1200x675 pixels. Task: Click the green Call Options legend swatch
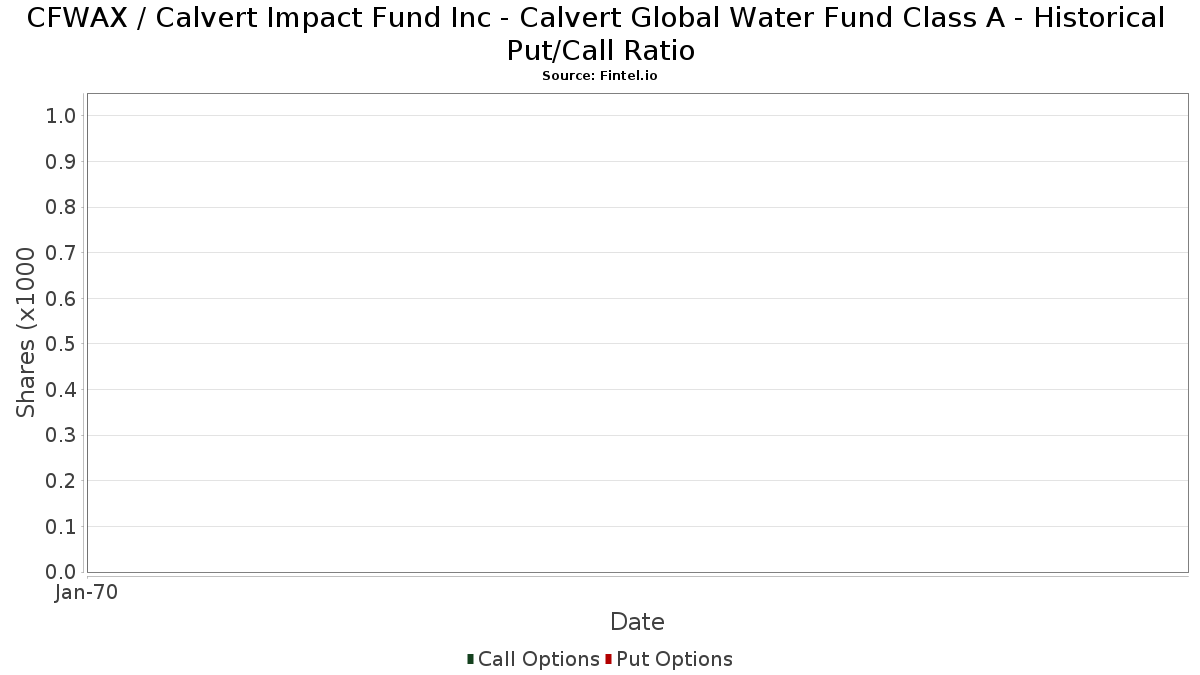tap(470, 659)
